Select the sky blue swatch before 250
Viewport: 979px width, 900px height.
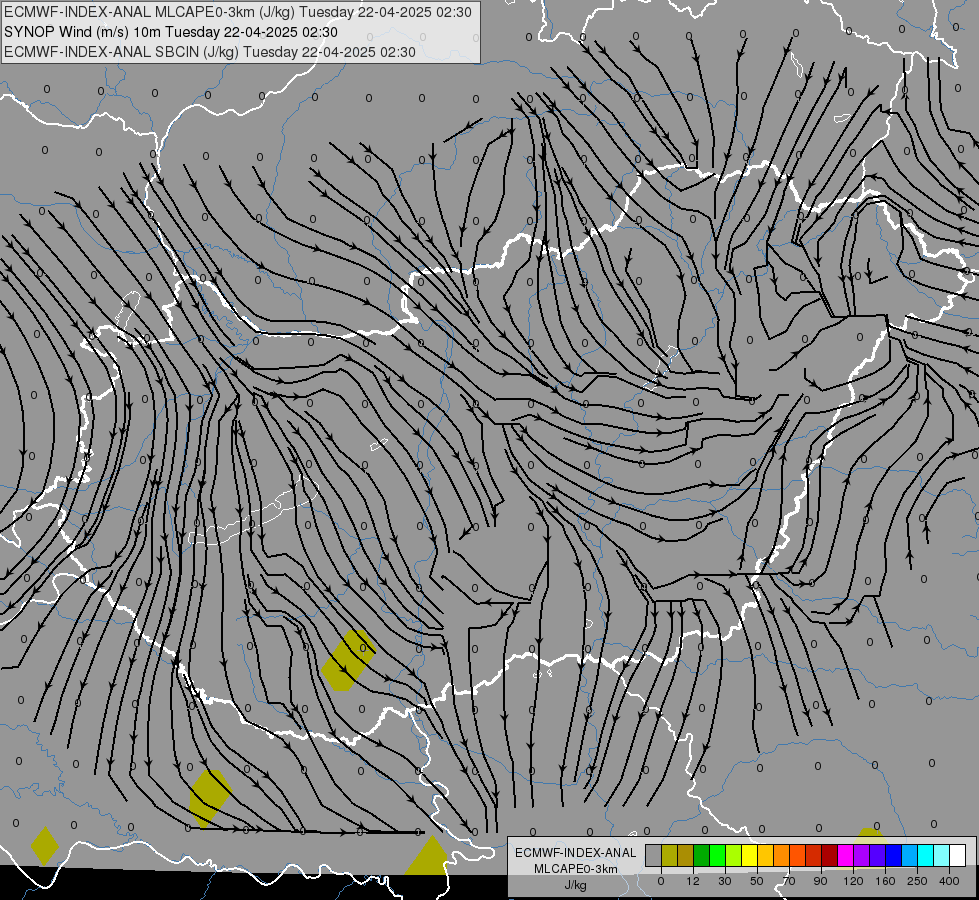click(x=910, y=855)
